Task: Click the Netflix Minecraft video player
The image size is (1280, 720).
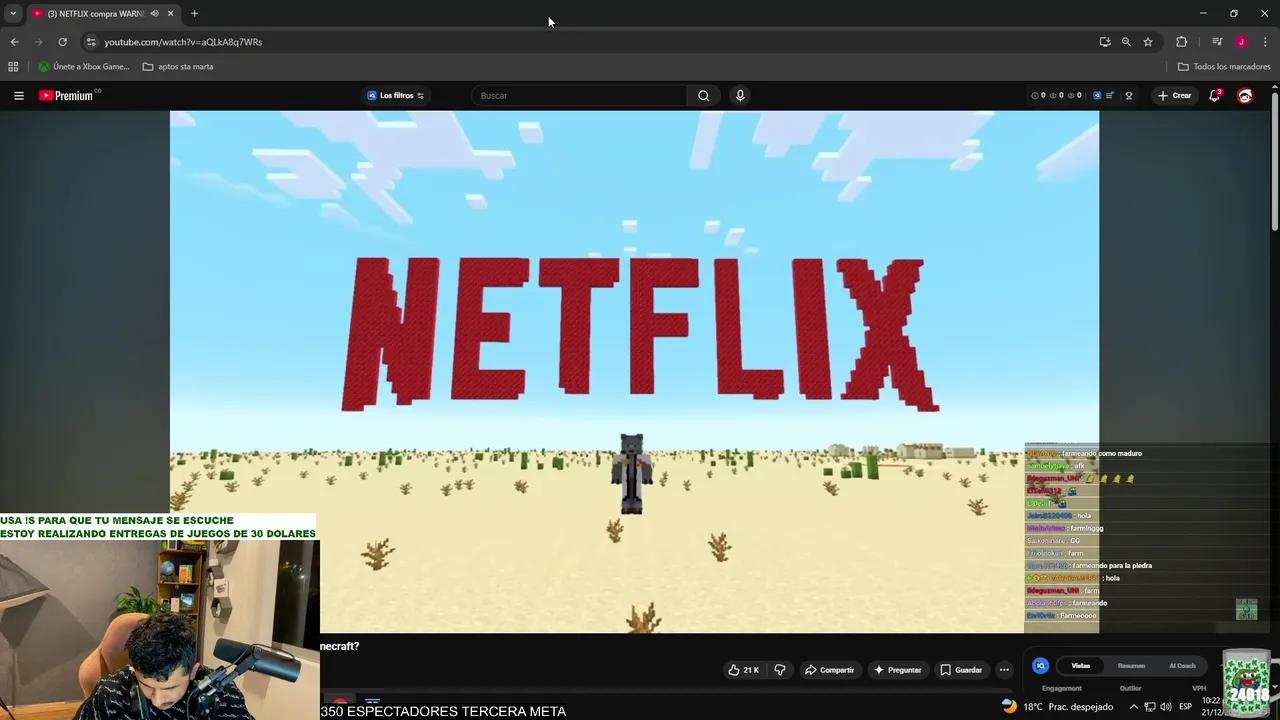Action: [x=634, y=372]
